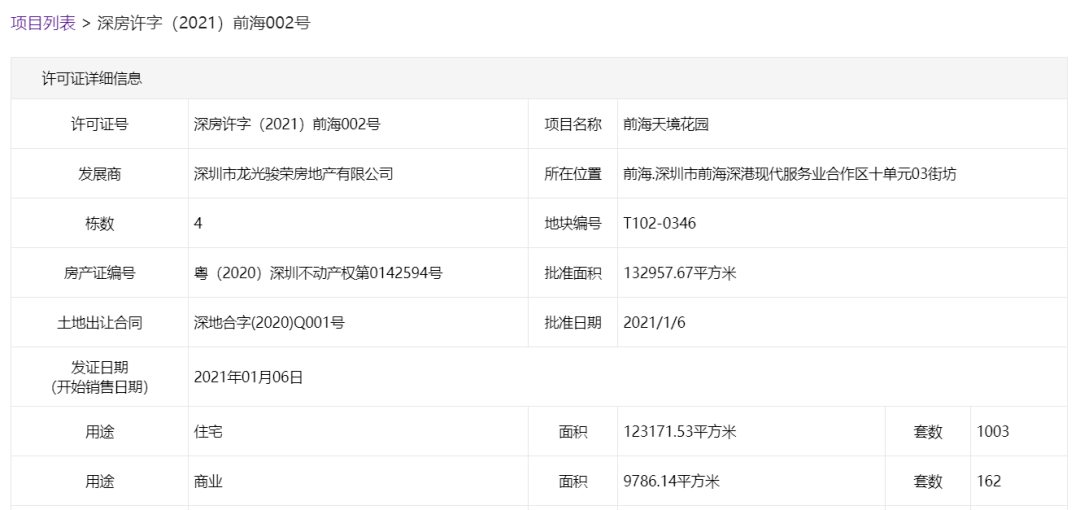
Task: Click 套数 label beside 162
Action: 928,481
